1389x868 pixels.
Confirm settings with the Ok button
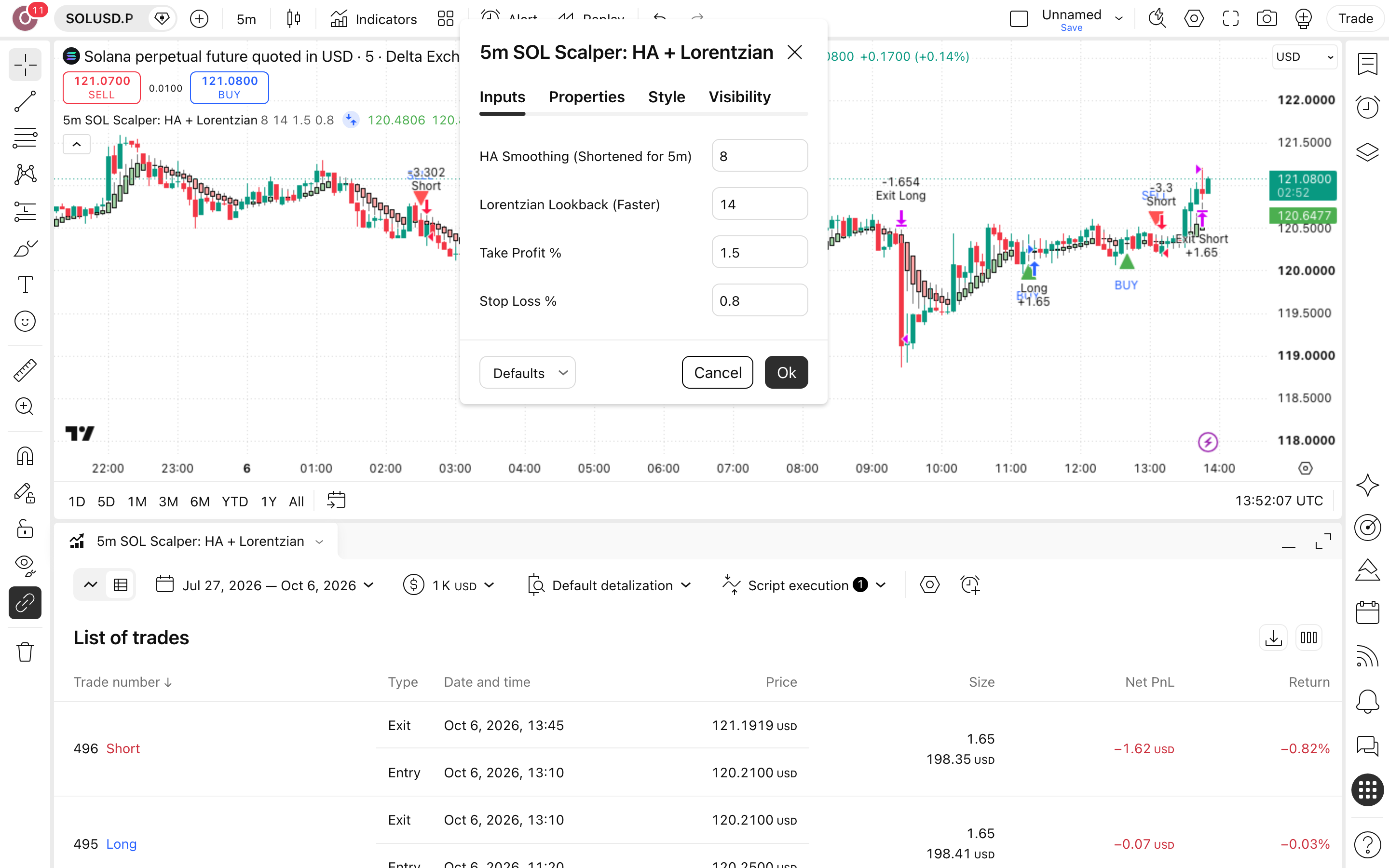click(x=786, y=373)
